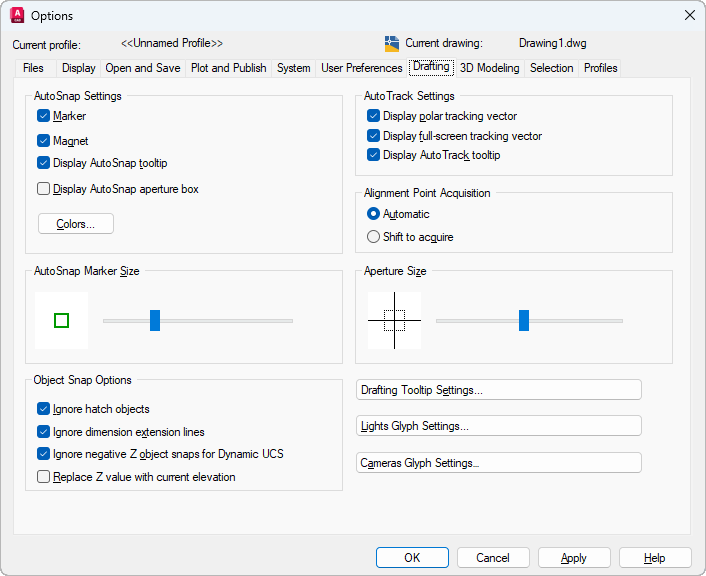Switch to the 3D Modeling tab
Viewport: 706px width, 576px height.
click(489, 68)
